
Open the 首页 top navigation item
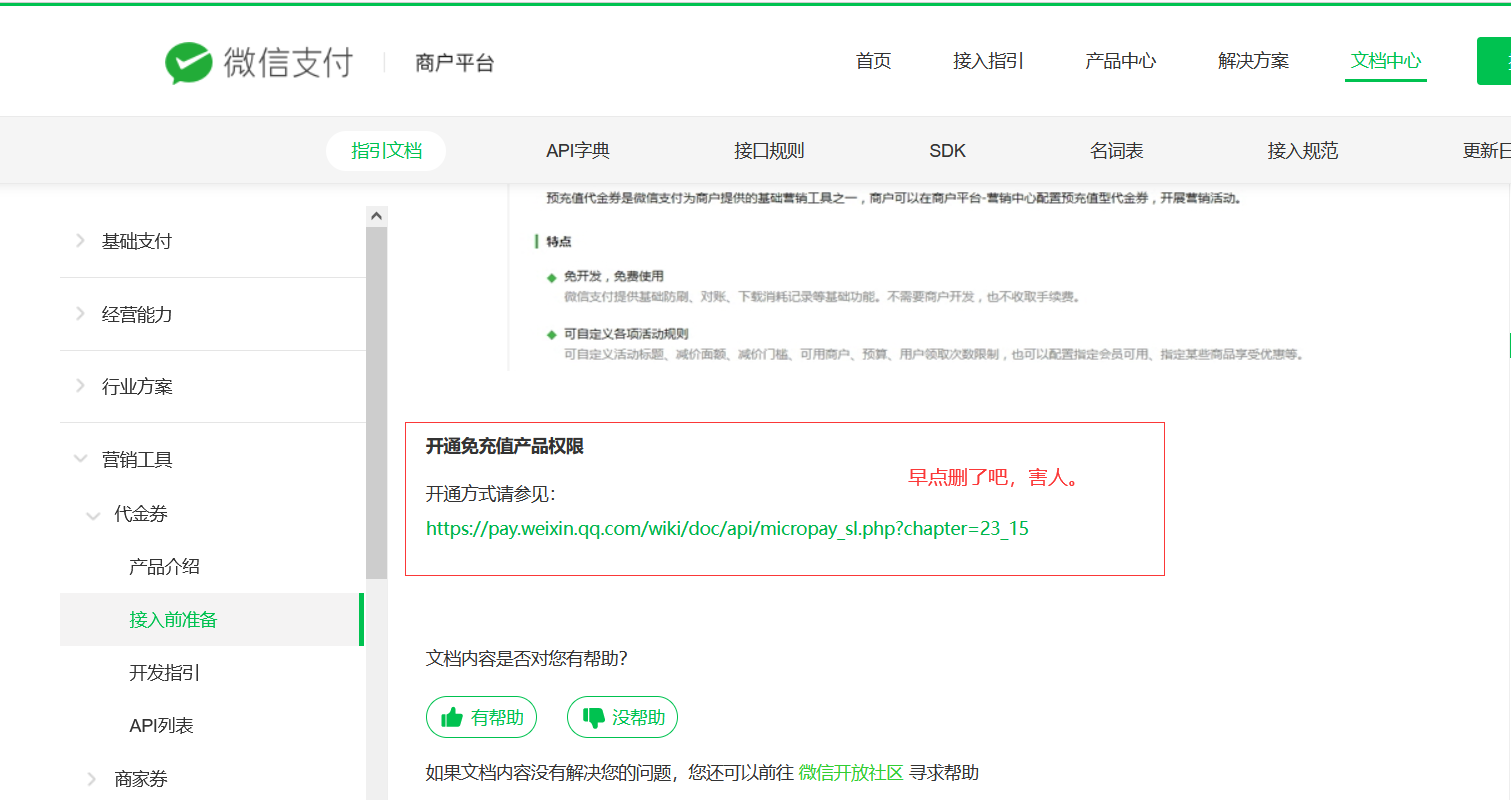(x=873, y=61)
